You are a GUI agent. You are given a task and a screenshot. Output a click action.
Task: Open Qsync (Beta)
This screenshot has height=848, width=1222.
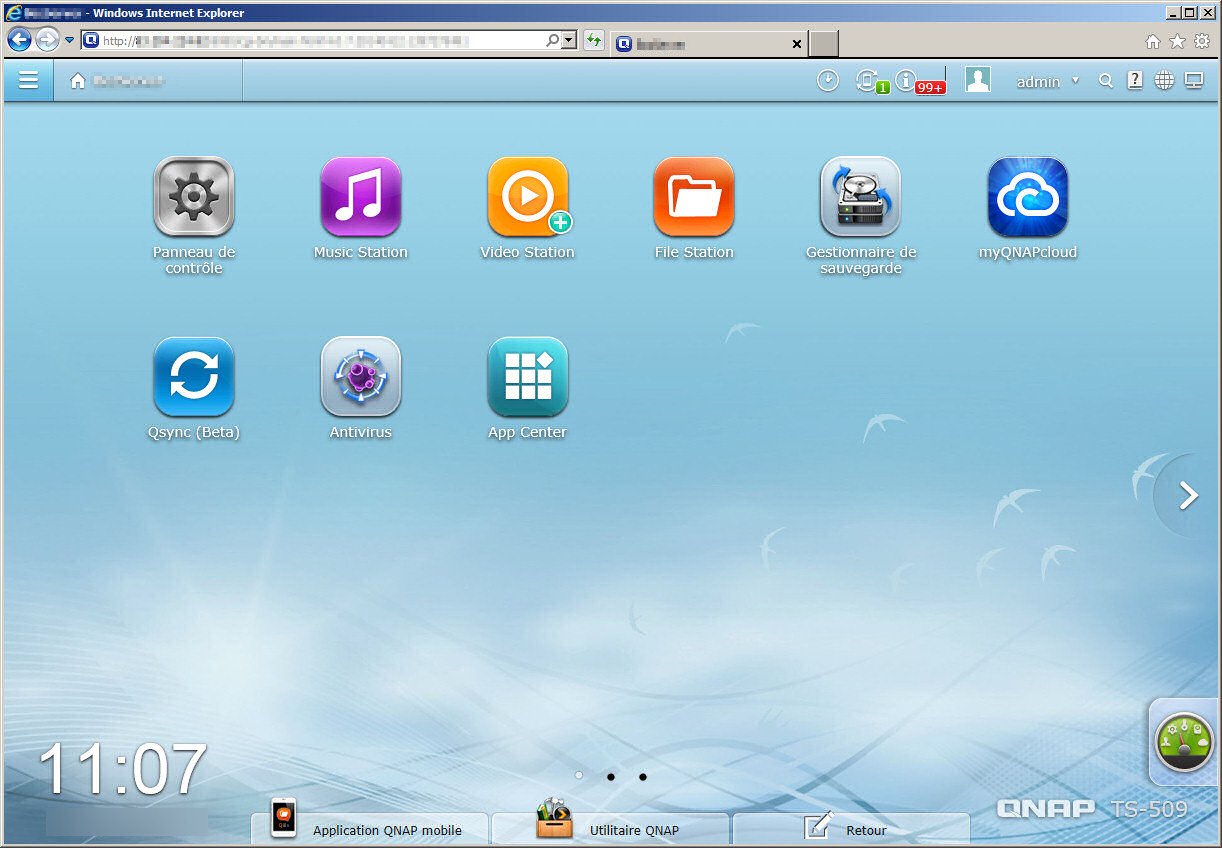[x=194, y=376]
